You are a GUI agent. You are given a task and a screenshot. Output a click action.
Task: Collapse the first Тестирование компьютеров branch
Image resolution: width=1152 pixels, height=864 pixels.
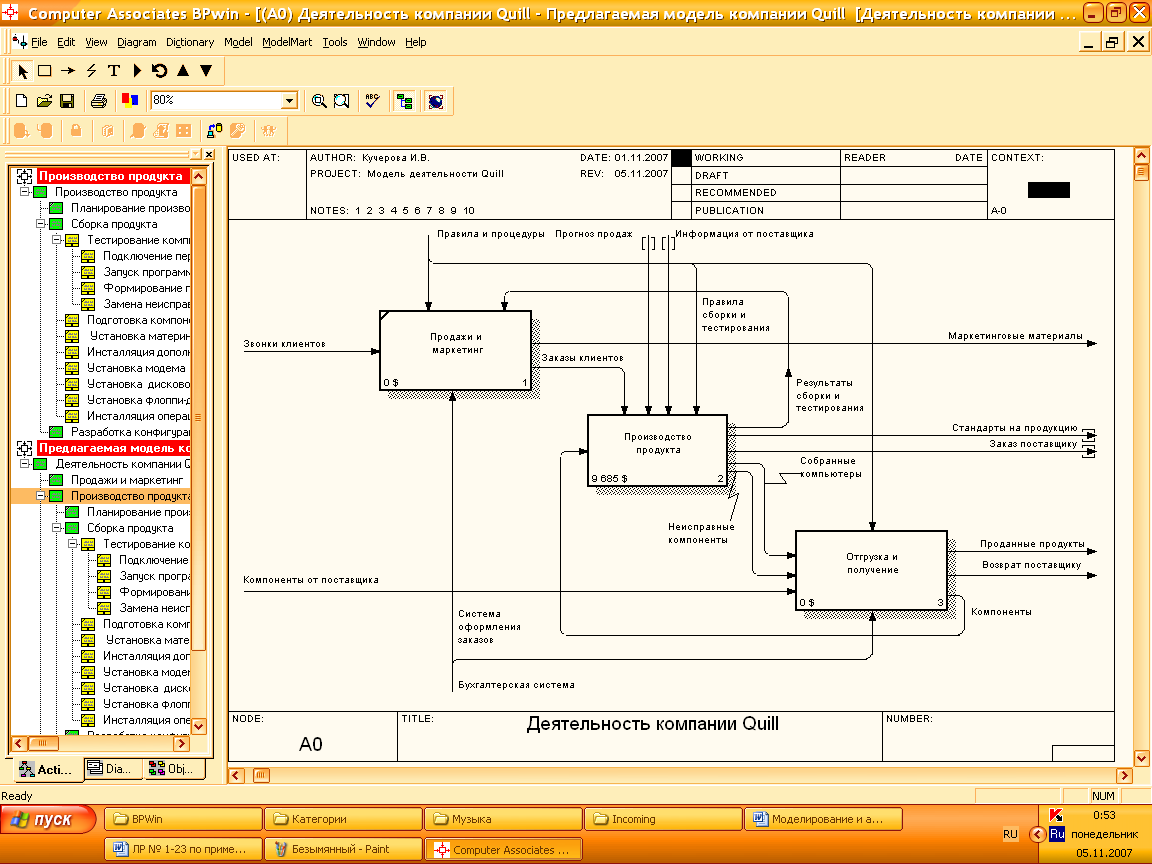click(57, 240)
